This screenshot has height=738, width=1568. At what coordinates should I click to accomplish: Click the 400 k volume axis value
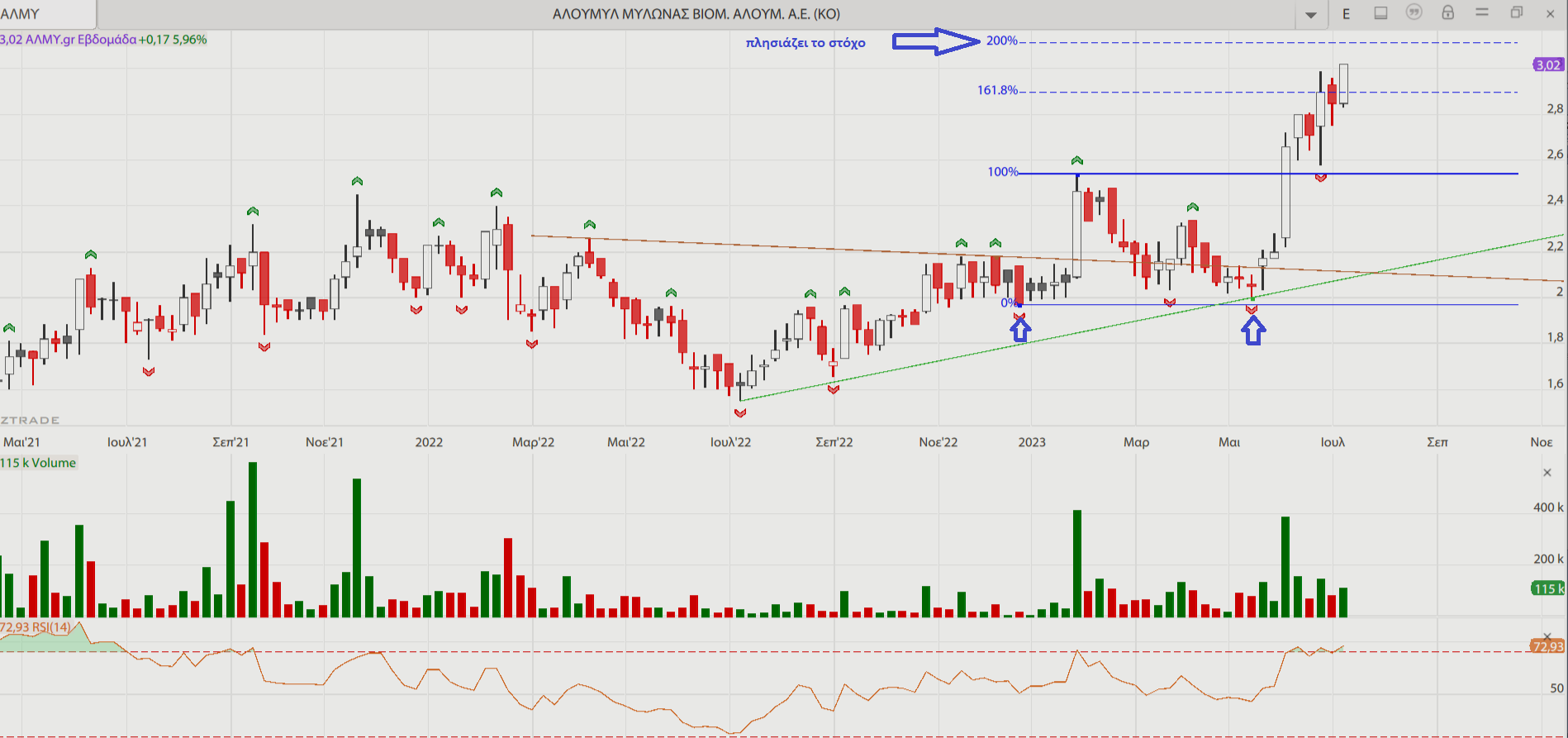point(1548,507)
